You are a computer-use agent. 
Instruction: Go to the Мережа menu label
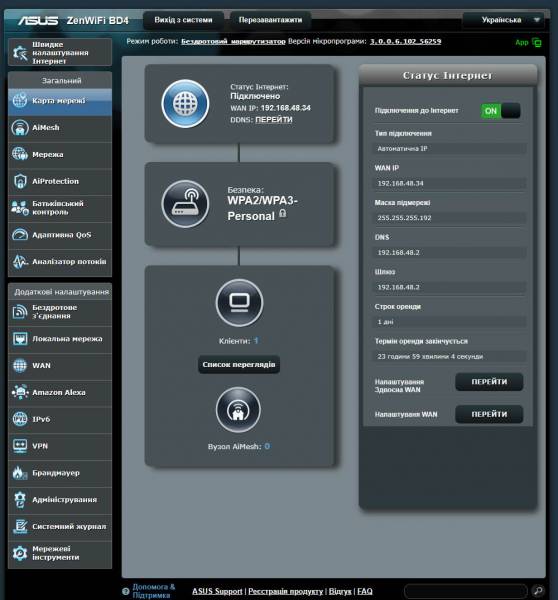[x=47, y=155]
